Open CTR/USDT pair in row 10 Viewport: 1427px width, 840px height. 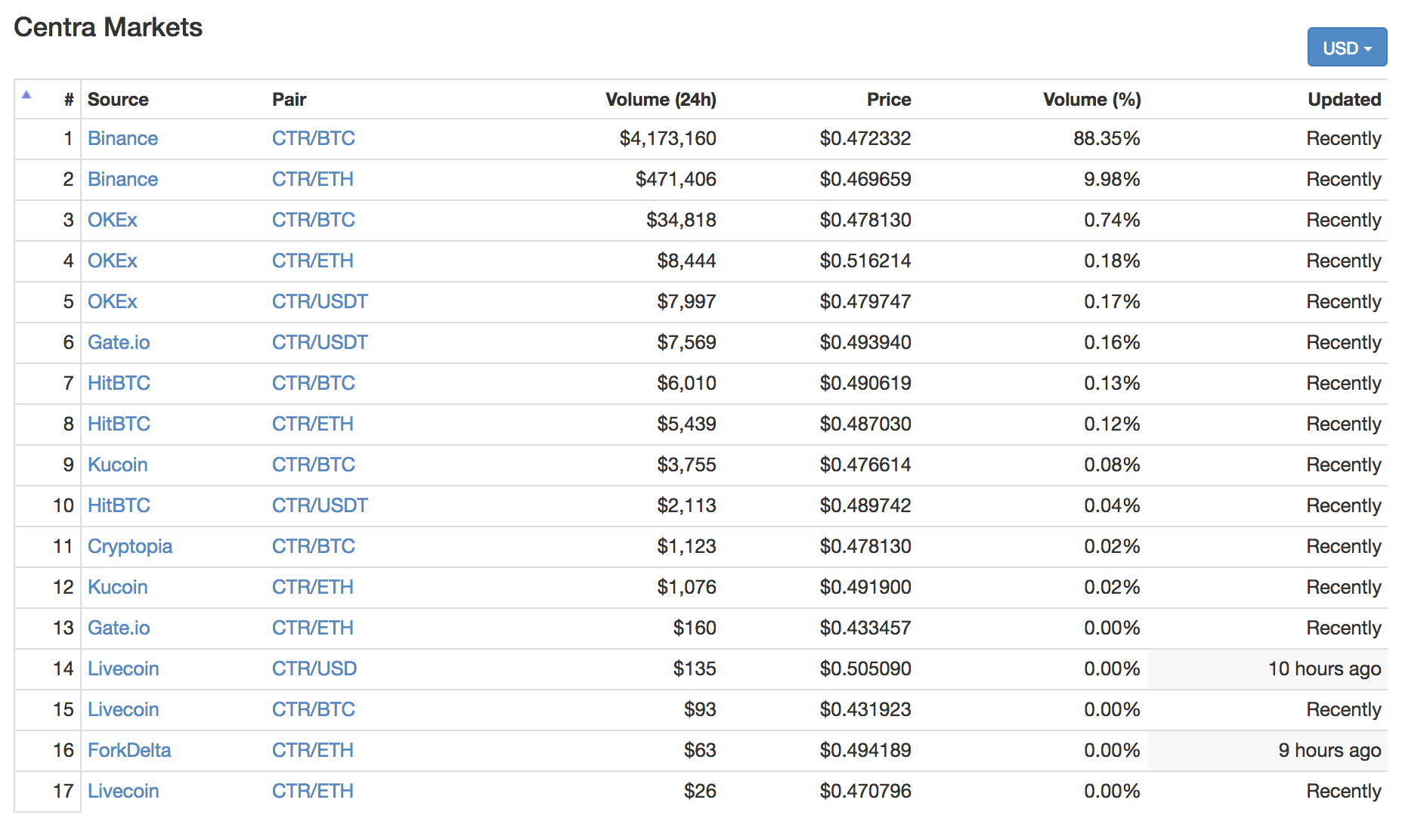click(x=320, y=505)
